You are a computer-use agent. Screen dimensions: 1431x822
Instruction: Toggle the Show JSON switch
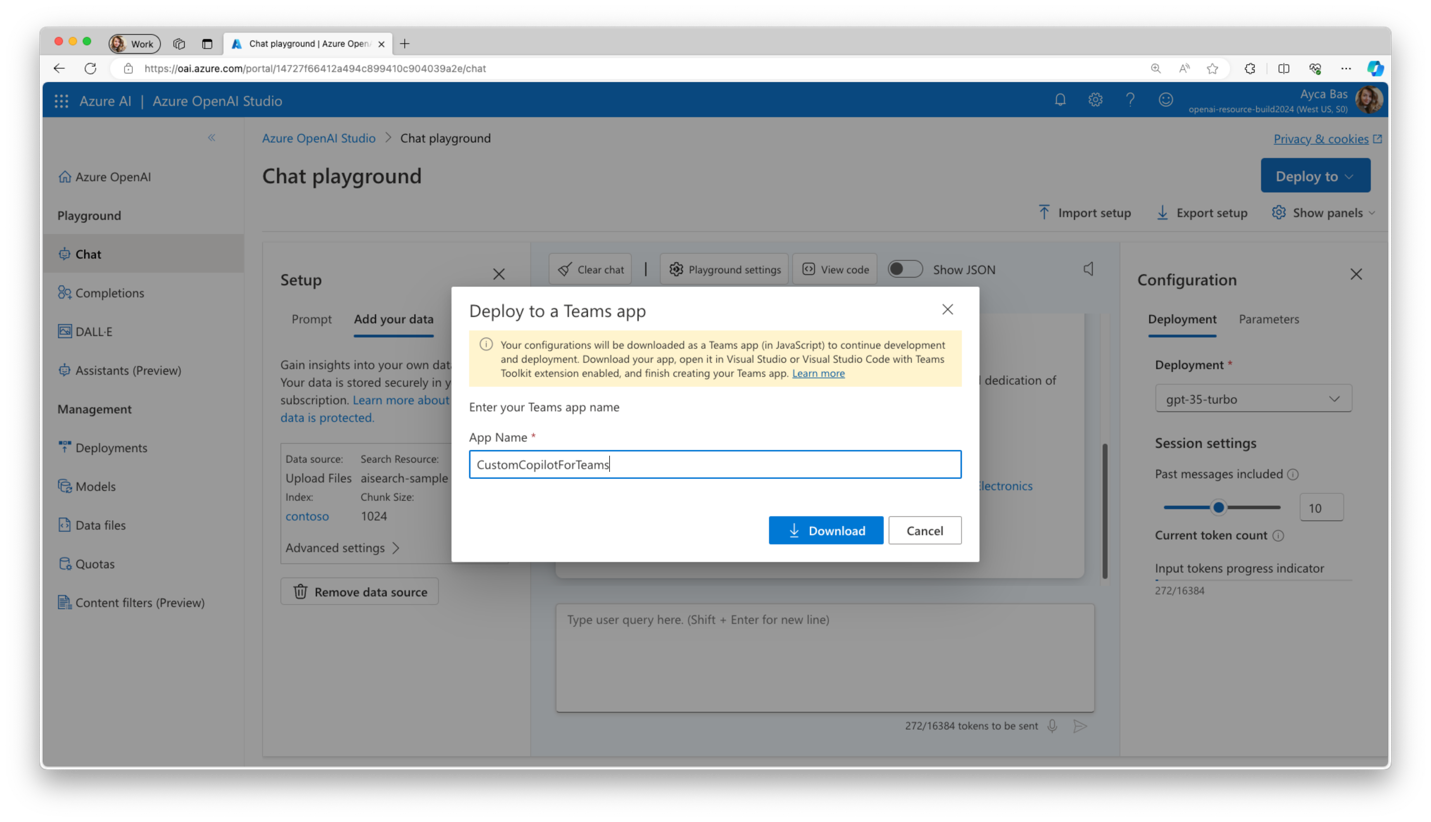[x=905, y=269]
